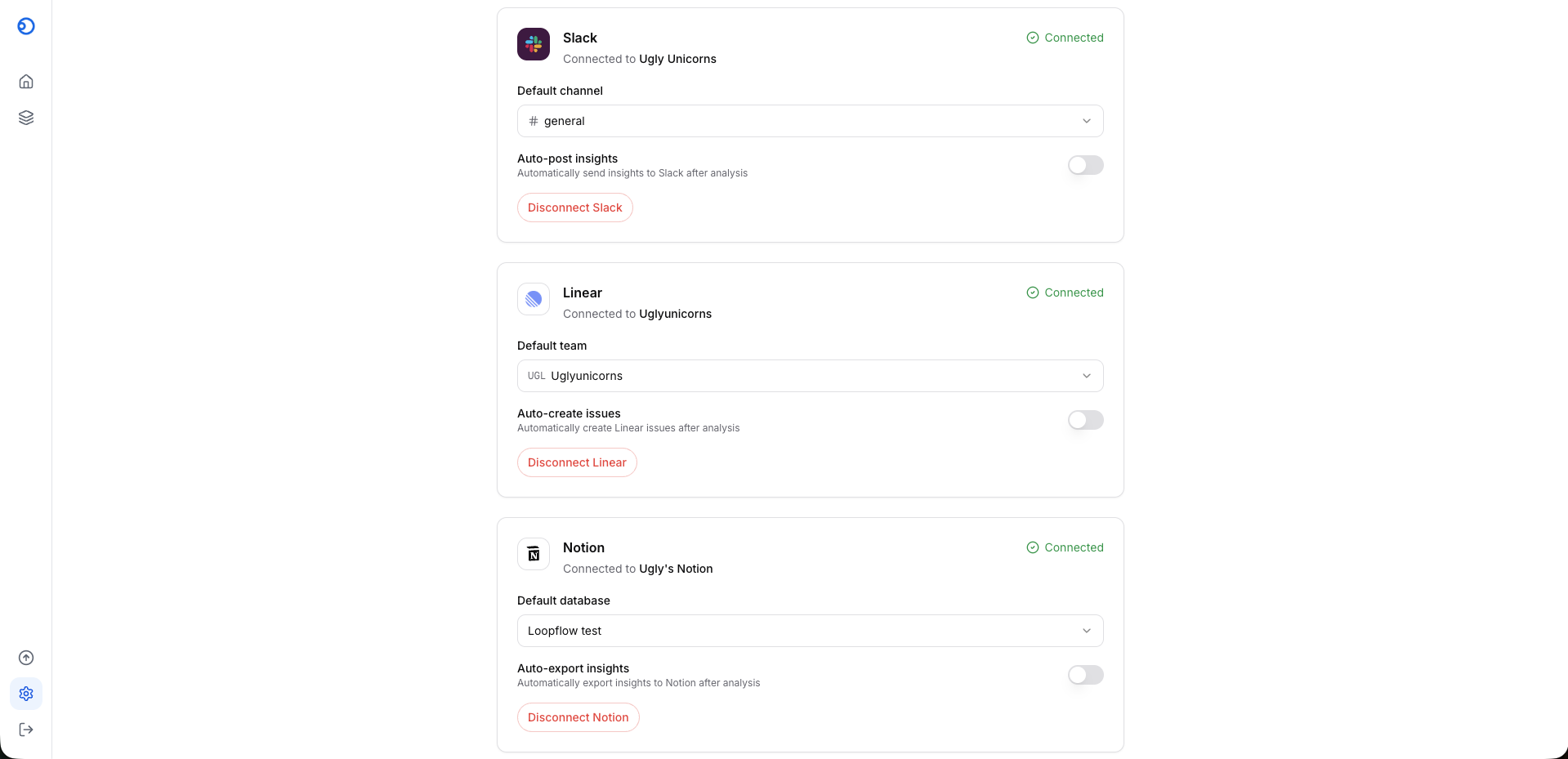This screenshot has height=759, width=1568.
Task: Click Disconnect Notion
Action: click(578, 717)
